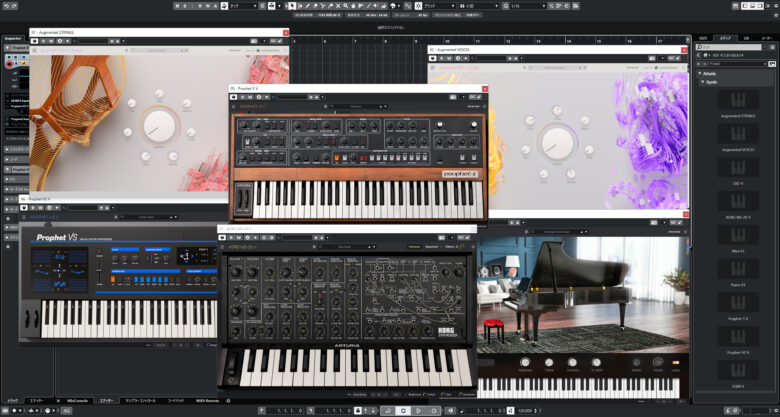Open the MIDI Remote tab in lower zone

(x=207, y=400)
